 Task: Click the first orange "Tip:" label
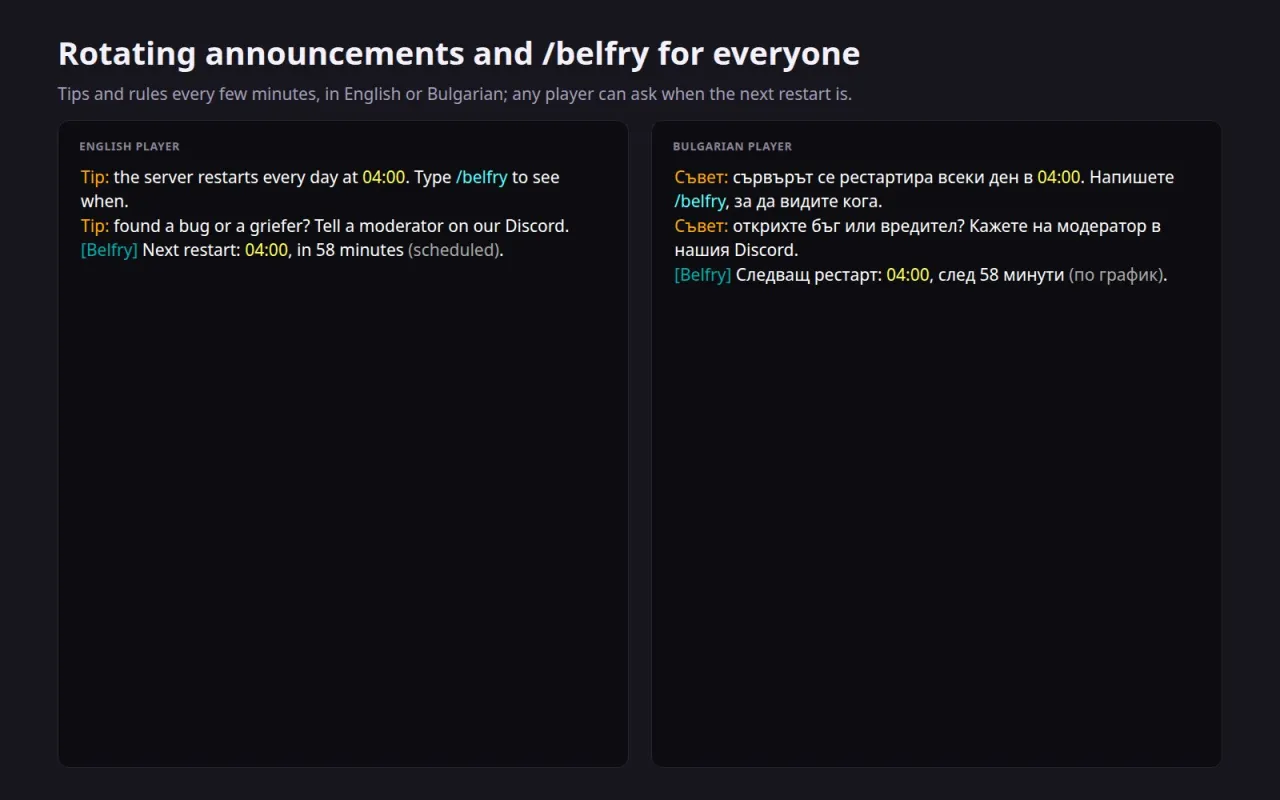click(x=95, y=177)
